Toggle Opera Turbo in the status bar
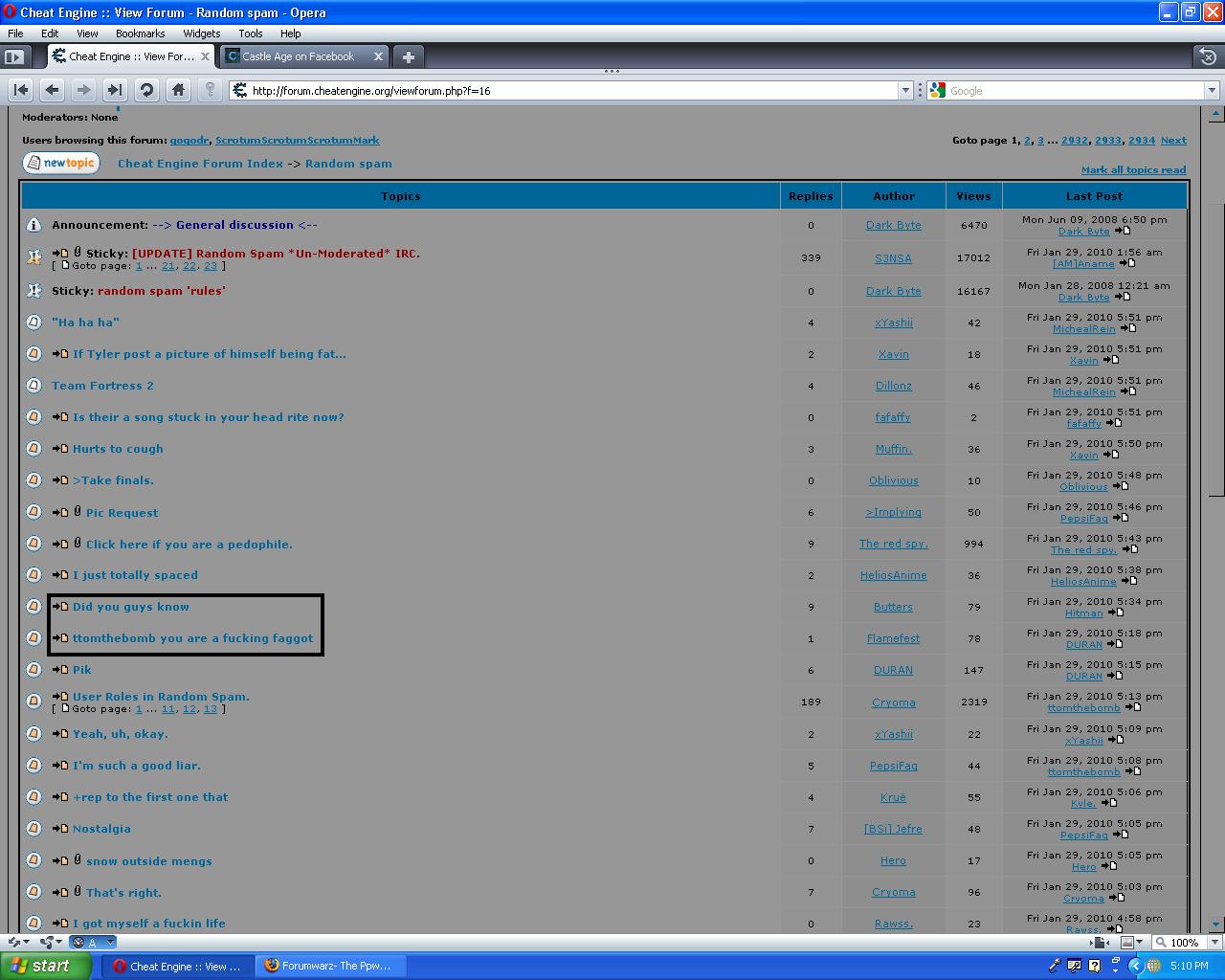The image size is (1225, 980). tap(93, 943)
